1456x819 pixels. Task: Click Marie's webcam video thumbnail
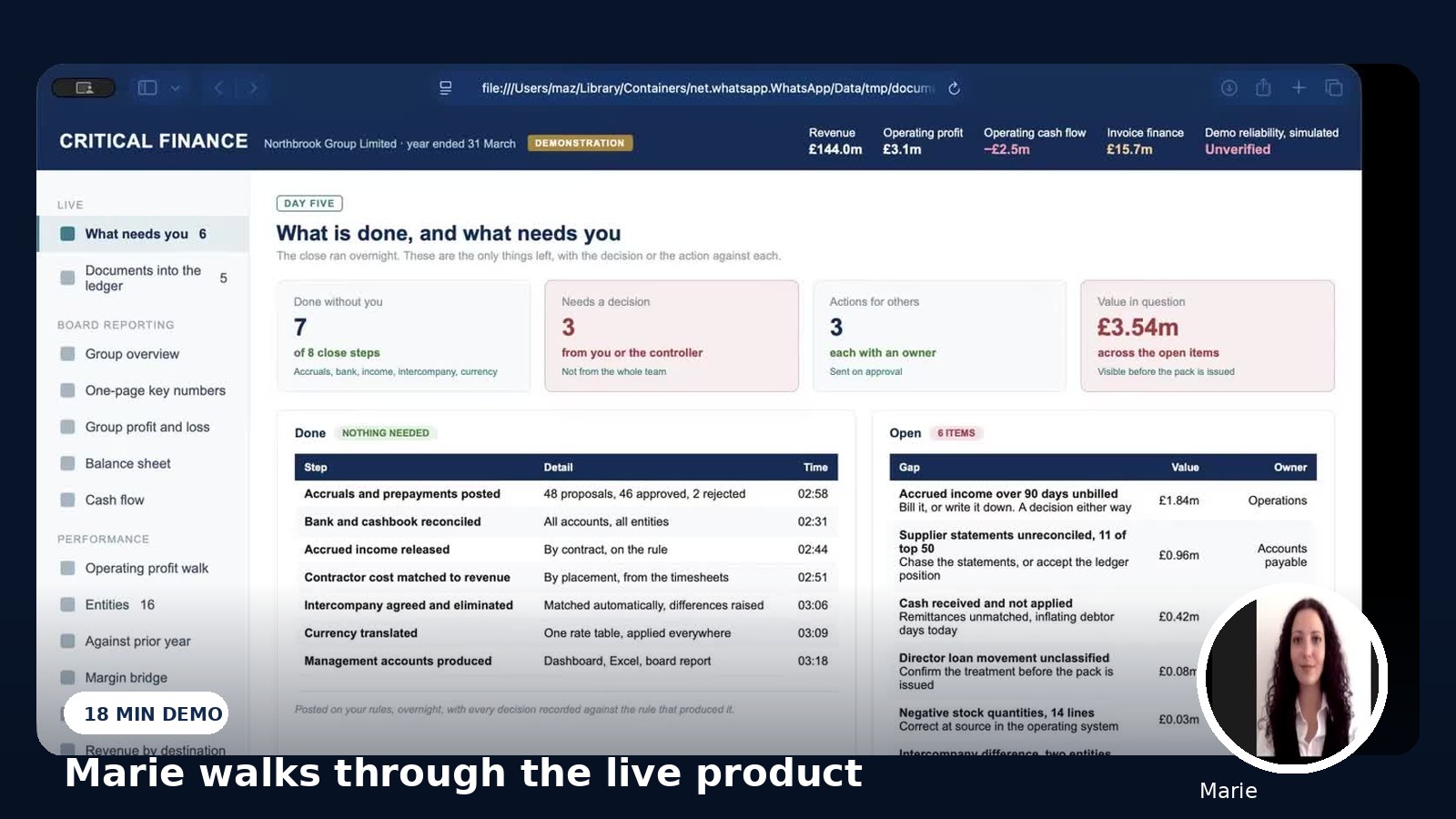pyautogui.click(x=1292, y=678)
